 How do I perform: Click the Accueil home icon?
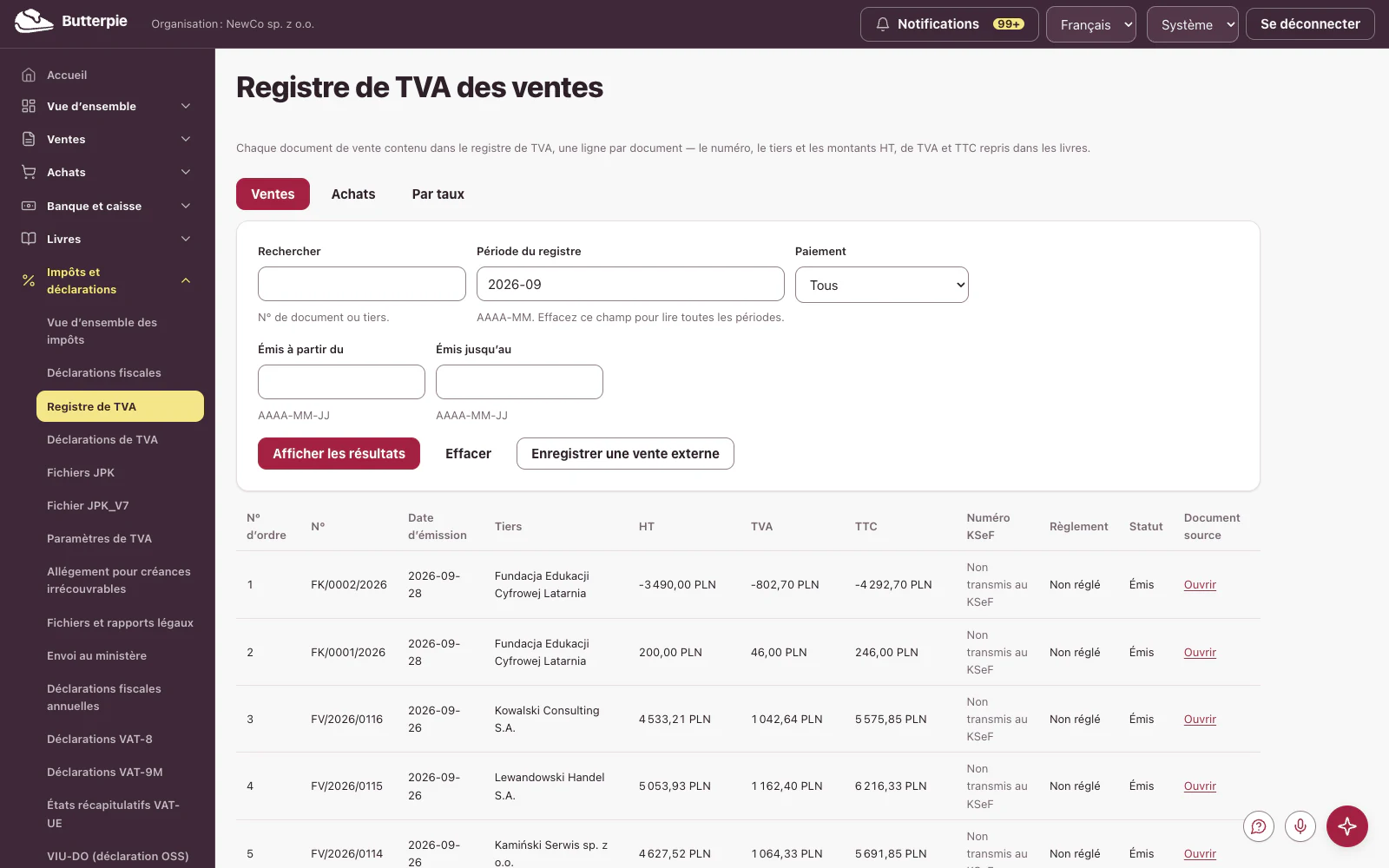(29, 75)
